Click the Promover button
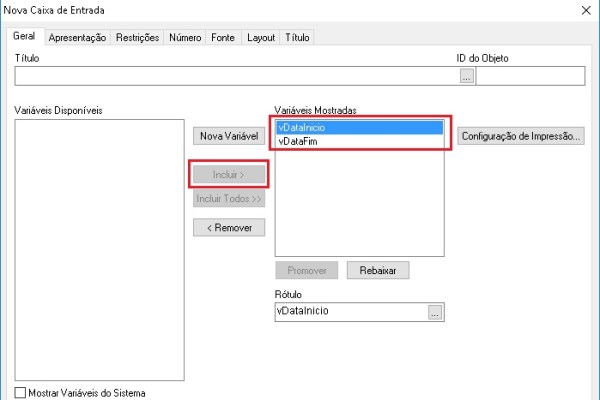The width and height of the screenshot is (600, 400). [307, 270]
